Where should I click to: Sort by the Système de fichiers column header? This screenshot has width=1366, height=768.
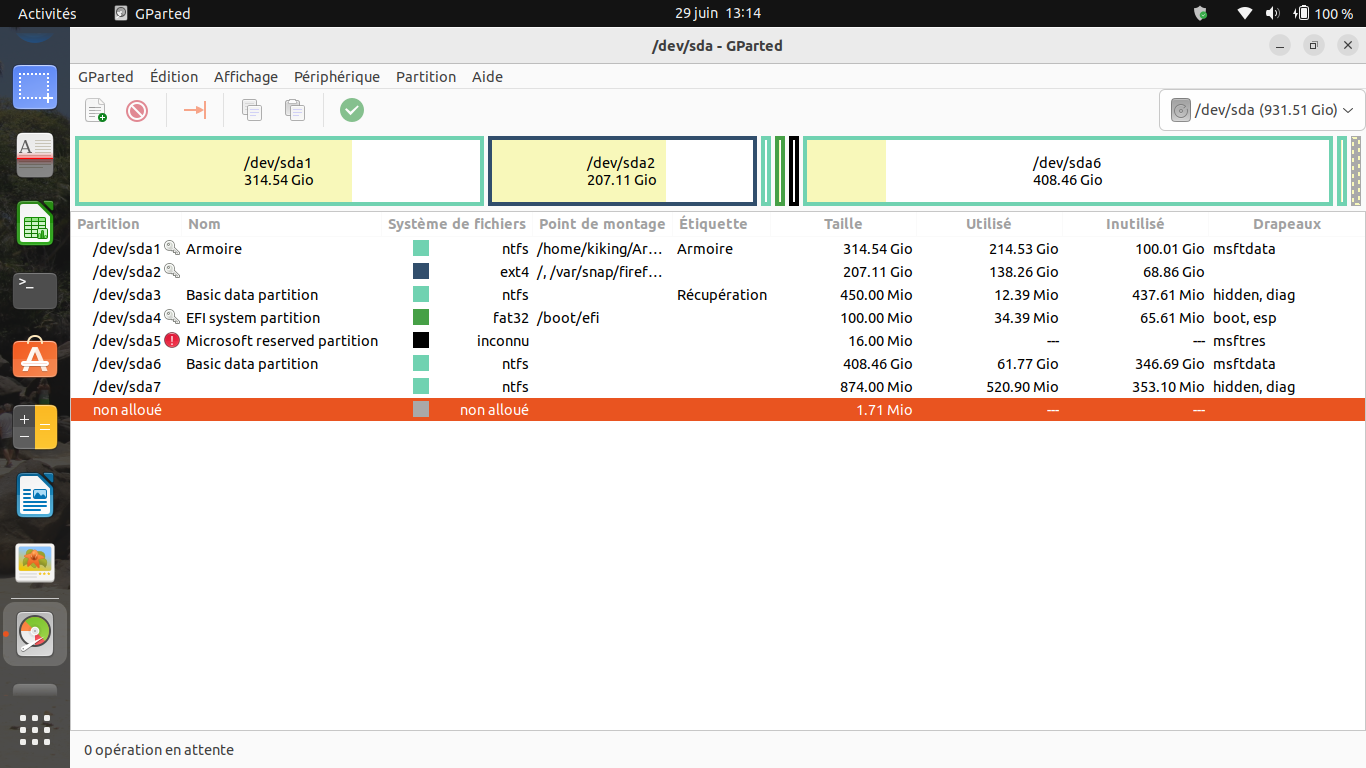457,224
